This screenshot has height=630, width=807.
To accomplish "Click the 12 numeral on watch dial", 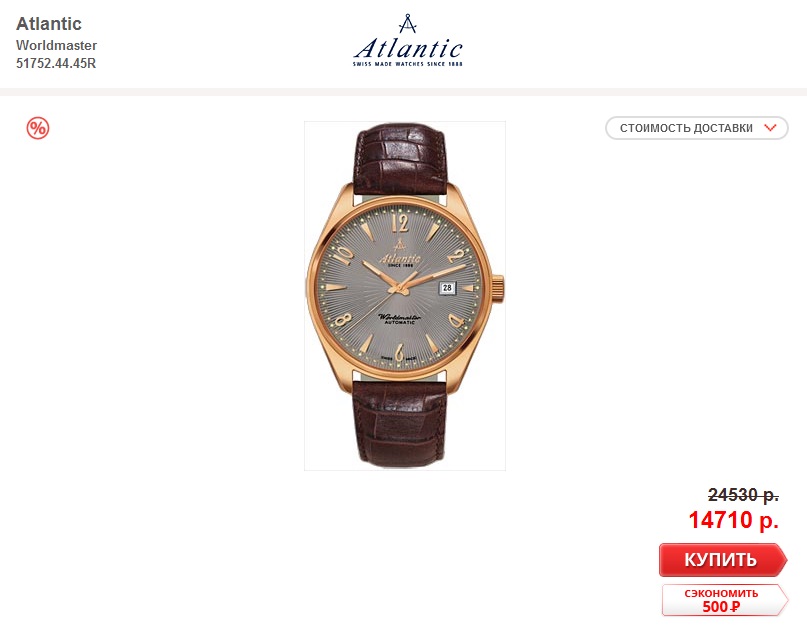I will pos(400,223).
